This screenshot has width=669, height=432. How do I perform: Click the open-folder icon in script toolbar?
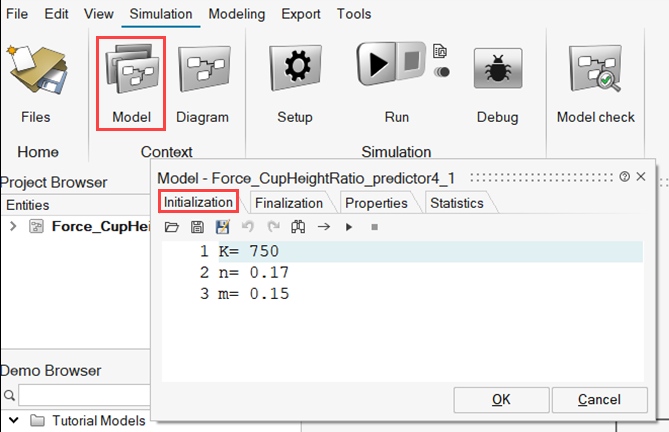(x=172, y=227)
